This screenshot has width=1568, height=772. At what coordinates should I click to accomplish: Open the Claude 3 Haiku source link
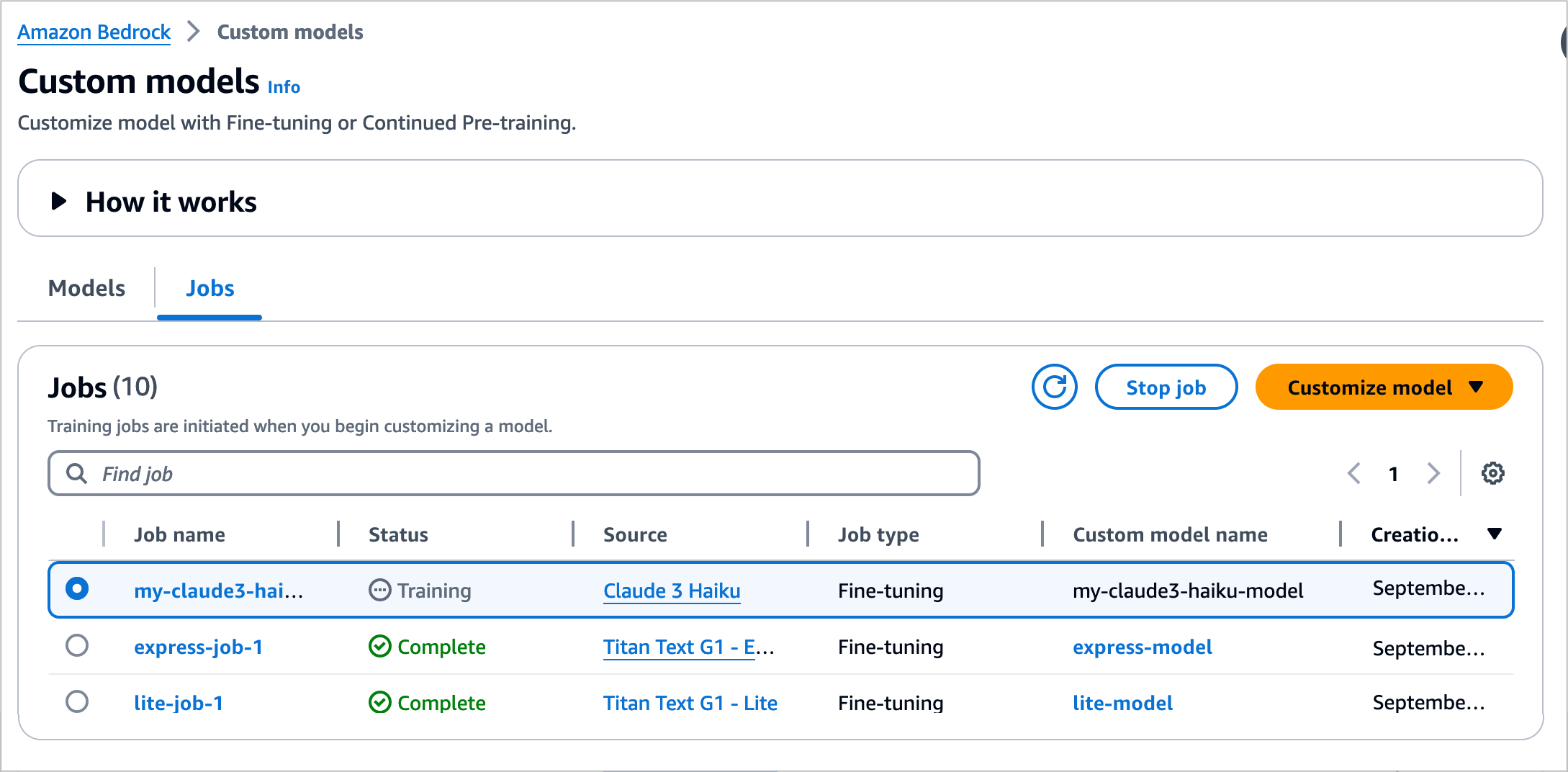tap(672, 591)
